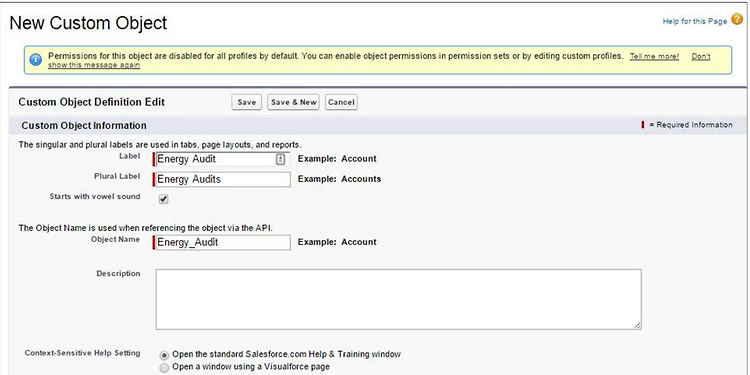Click the Custom Object Definition Edit heading

coord(91,102)
